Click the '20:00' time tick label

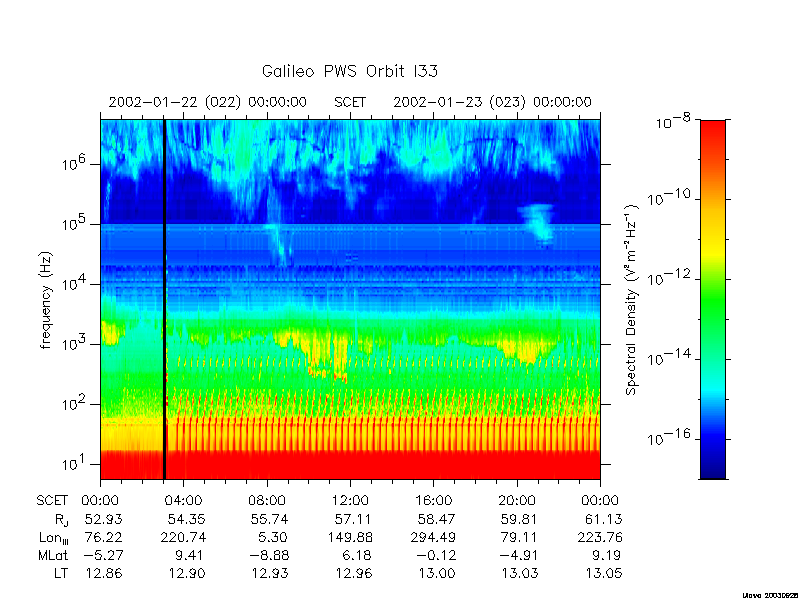coord(517,501)
